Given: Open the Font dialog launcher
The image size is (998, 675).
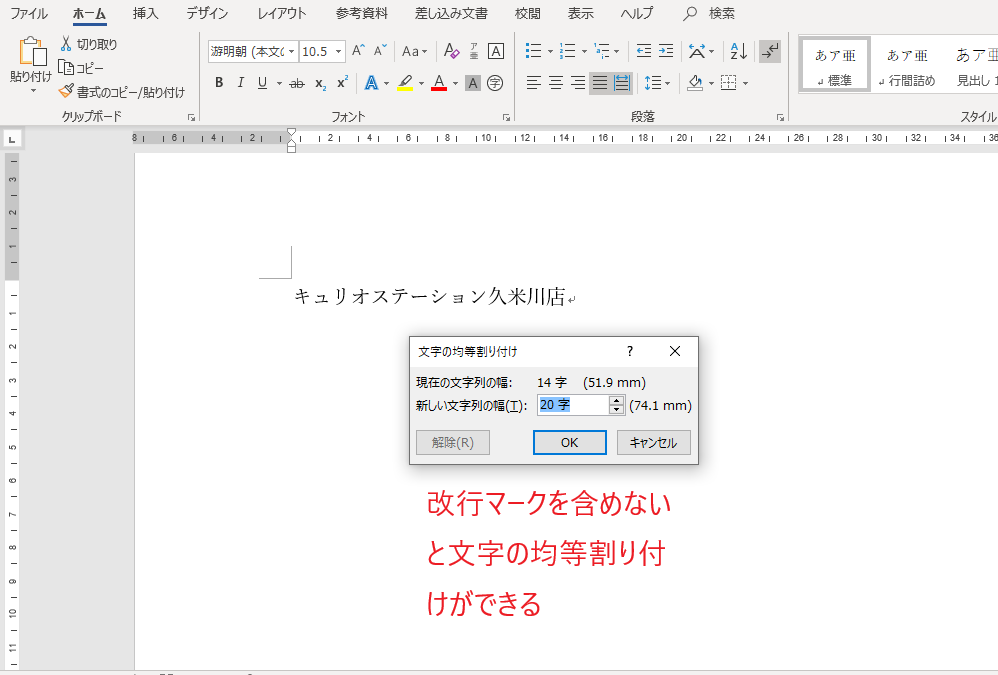Looking at the screenshot, I should point(506,118).
